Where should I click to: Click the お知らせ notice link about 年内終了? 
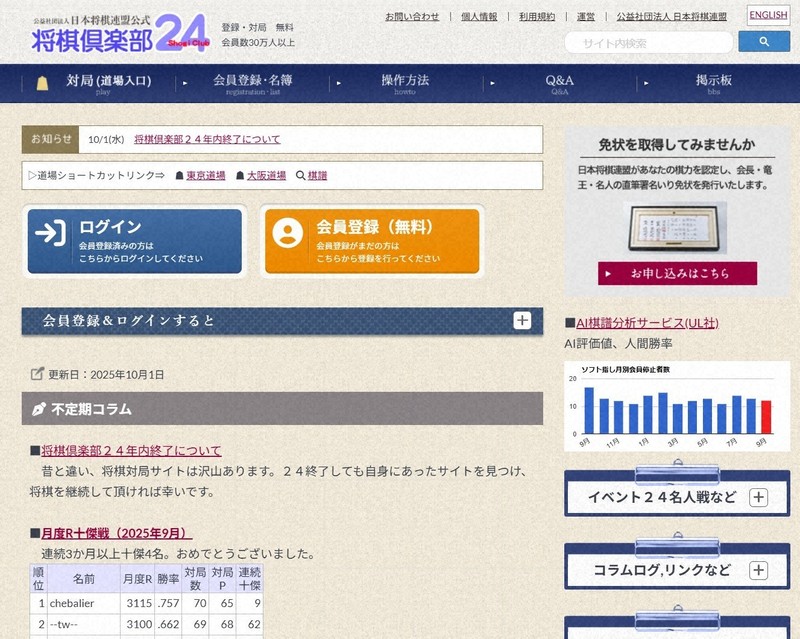pyautogui.click(x=207, y=139)
